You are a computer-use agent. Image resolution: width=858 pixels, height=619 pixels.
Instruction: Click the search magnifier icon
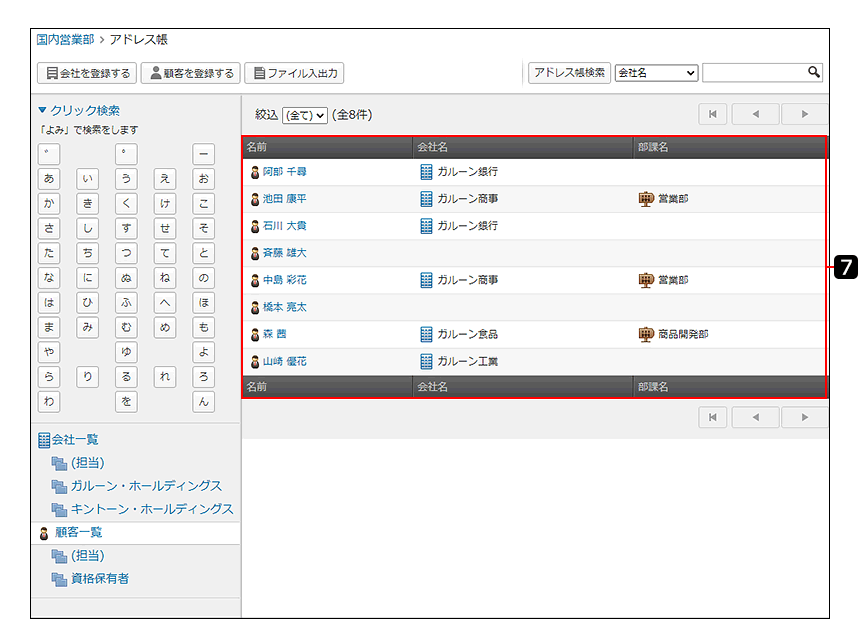(814, 73)
